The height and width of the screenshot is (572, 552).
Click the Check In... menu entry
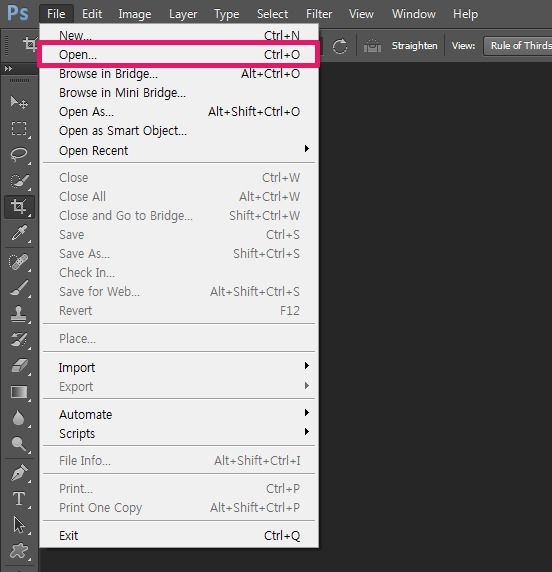179,273
